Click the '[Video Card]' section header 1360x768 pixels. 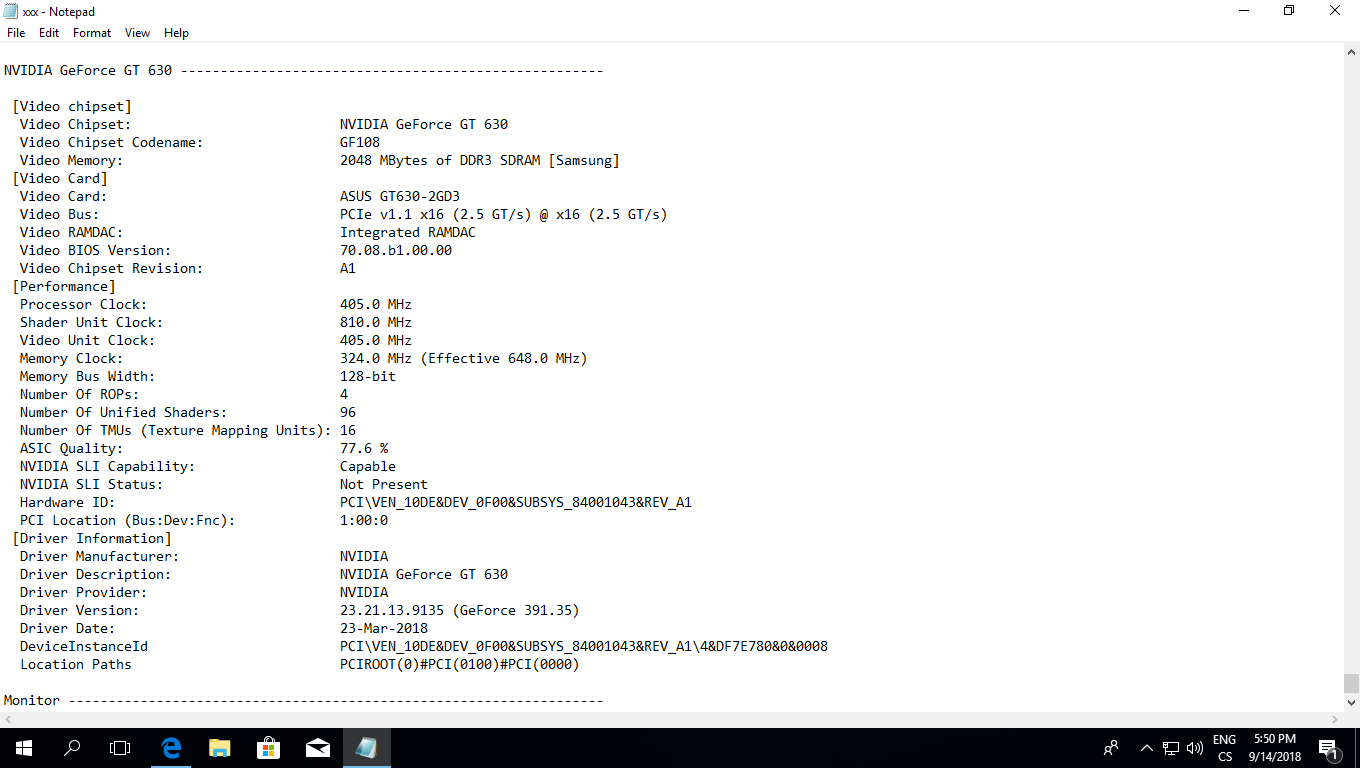60,179
